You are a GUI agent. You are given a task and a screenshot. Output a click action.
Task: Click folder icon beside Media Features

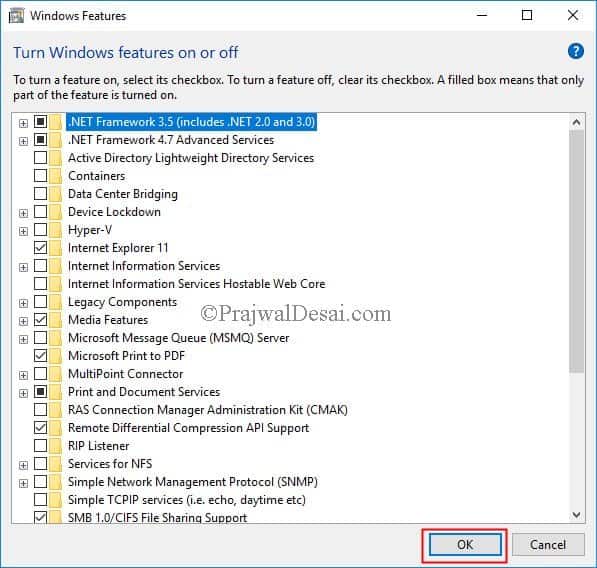55,320
